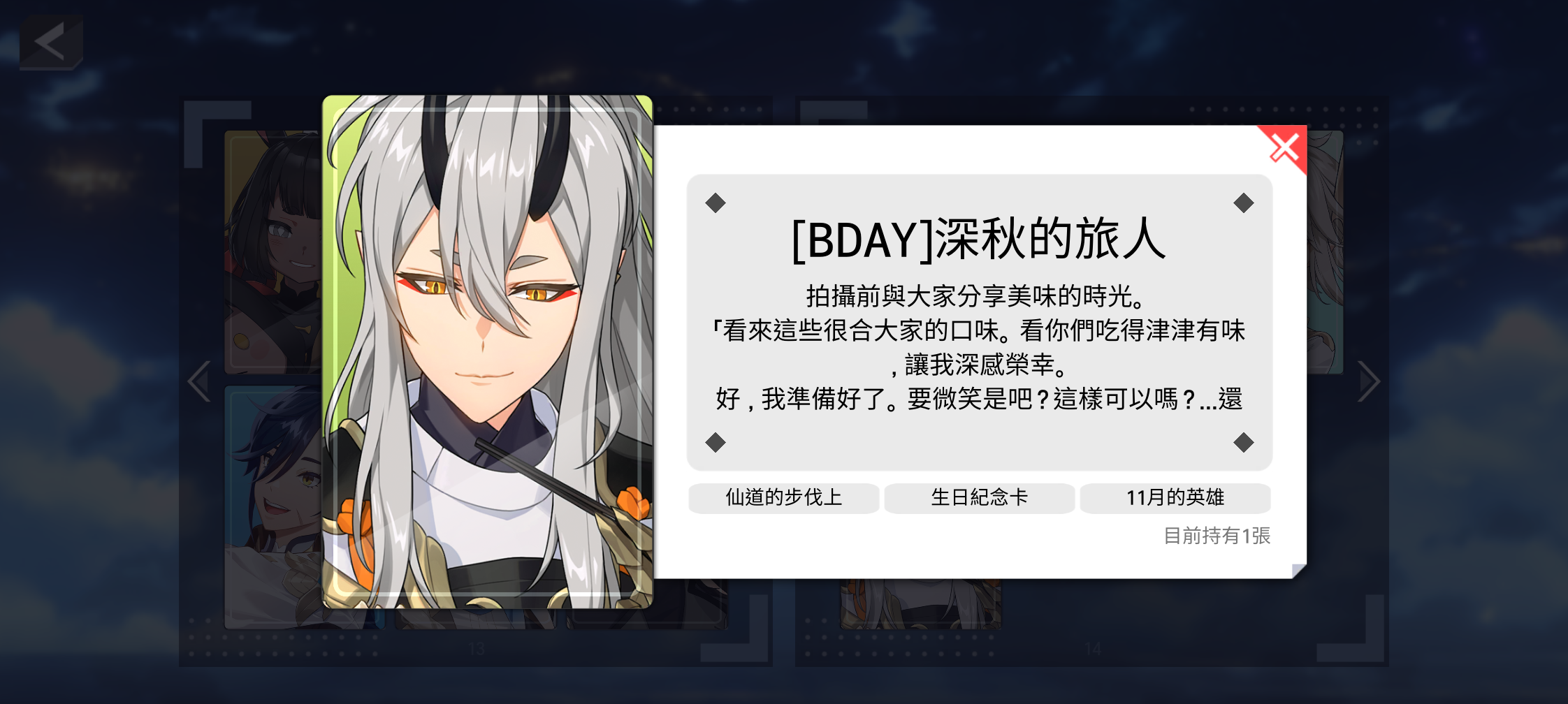Image resolution: width=1568 pixels, height=704 pixels.
Task: Click the card title [BDAY]深秋的旅人
Action: pos(979,240)
